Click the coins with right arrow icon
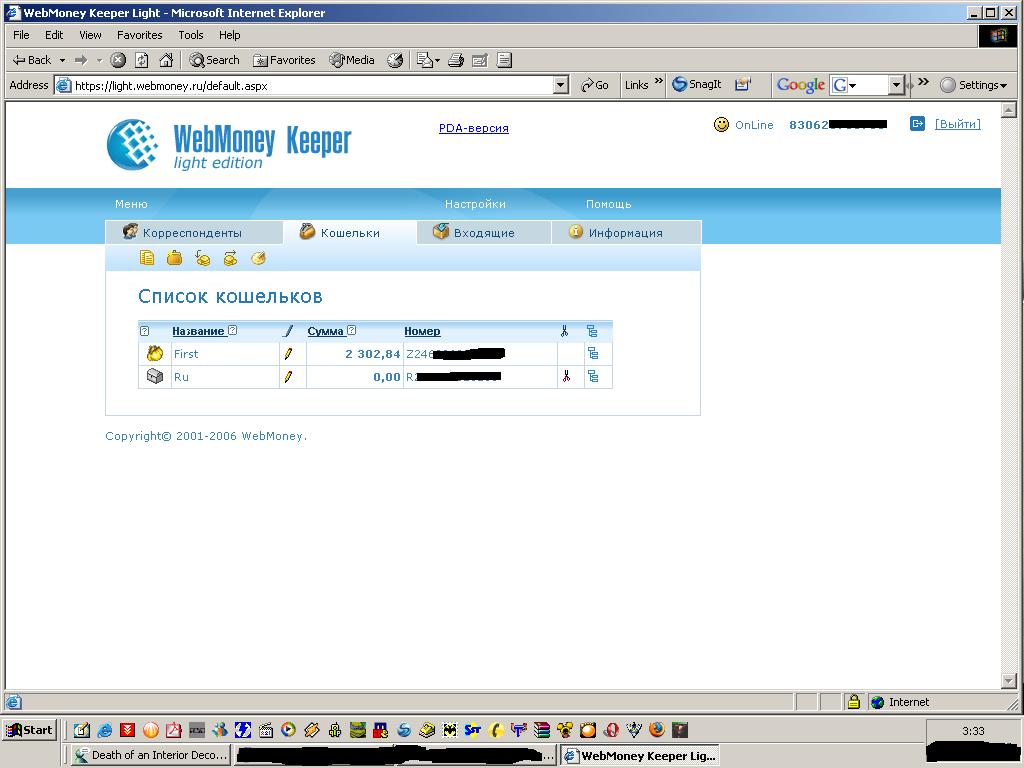 (x=230, y=259)
